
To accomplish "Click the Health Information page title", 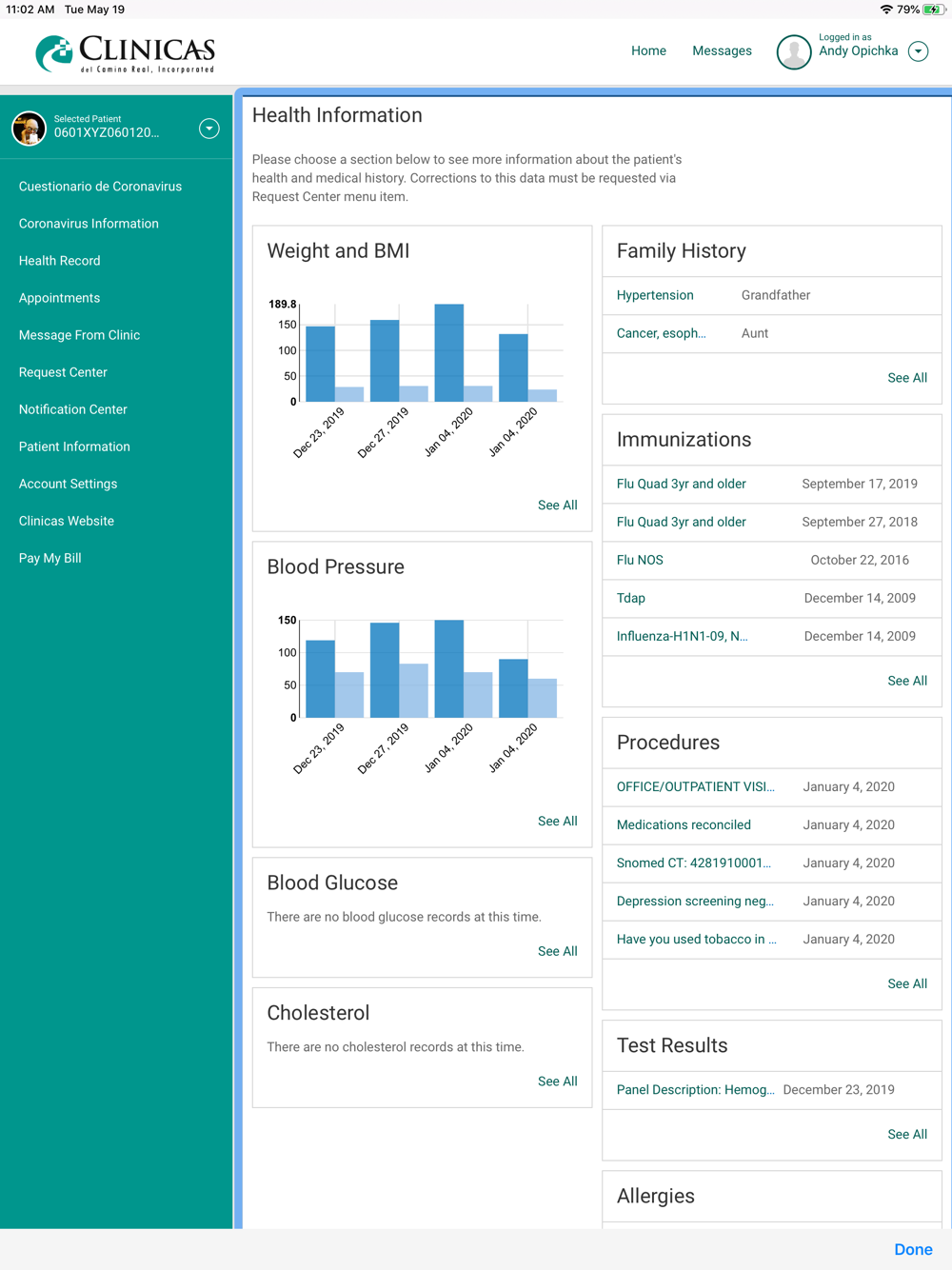I will 337,115.
